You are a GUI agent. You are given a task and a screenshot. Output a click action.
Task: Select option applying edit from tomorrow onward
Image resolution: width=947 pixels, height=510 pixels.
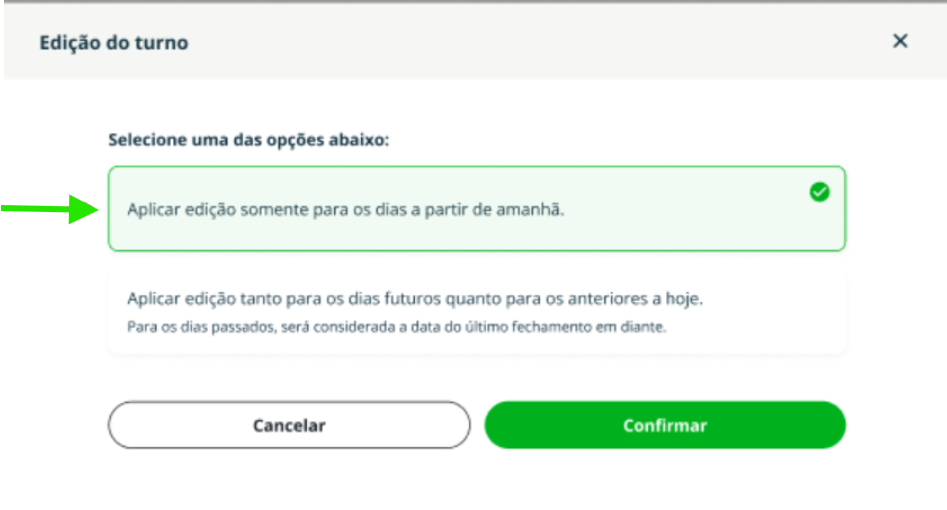477,208
